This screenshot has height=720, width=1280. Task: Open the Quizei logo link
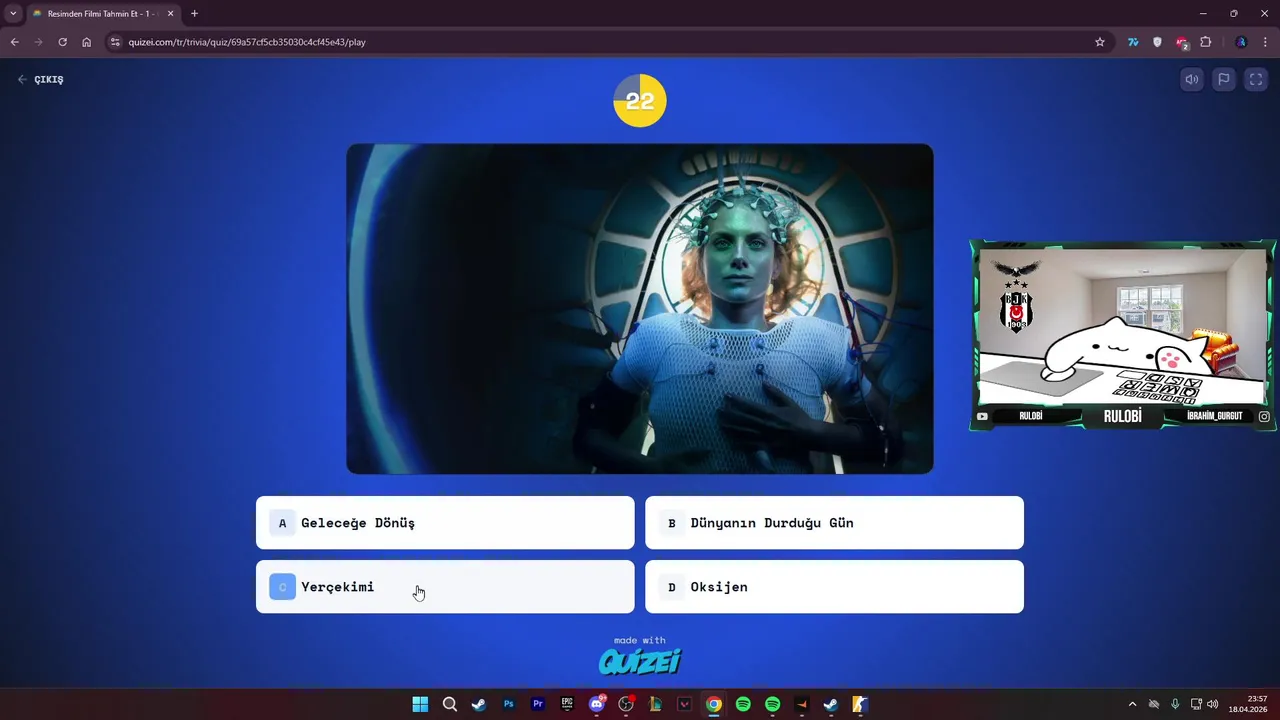pyautogui.click(x=640, y=660)
